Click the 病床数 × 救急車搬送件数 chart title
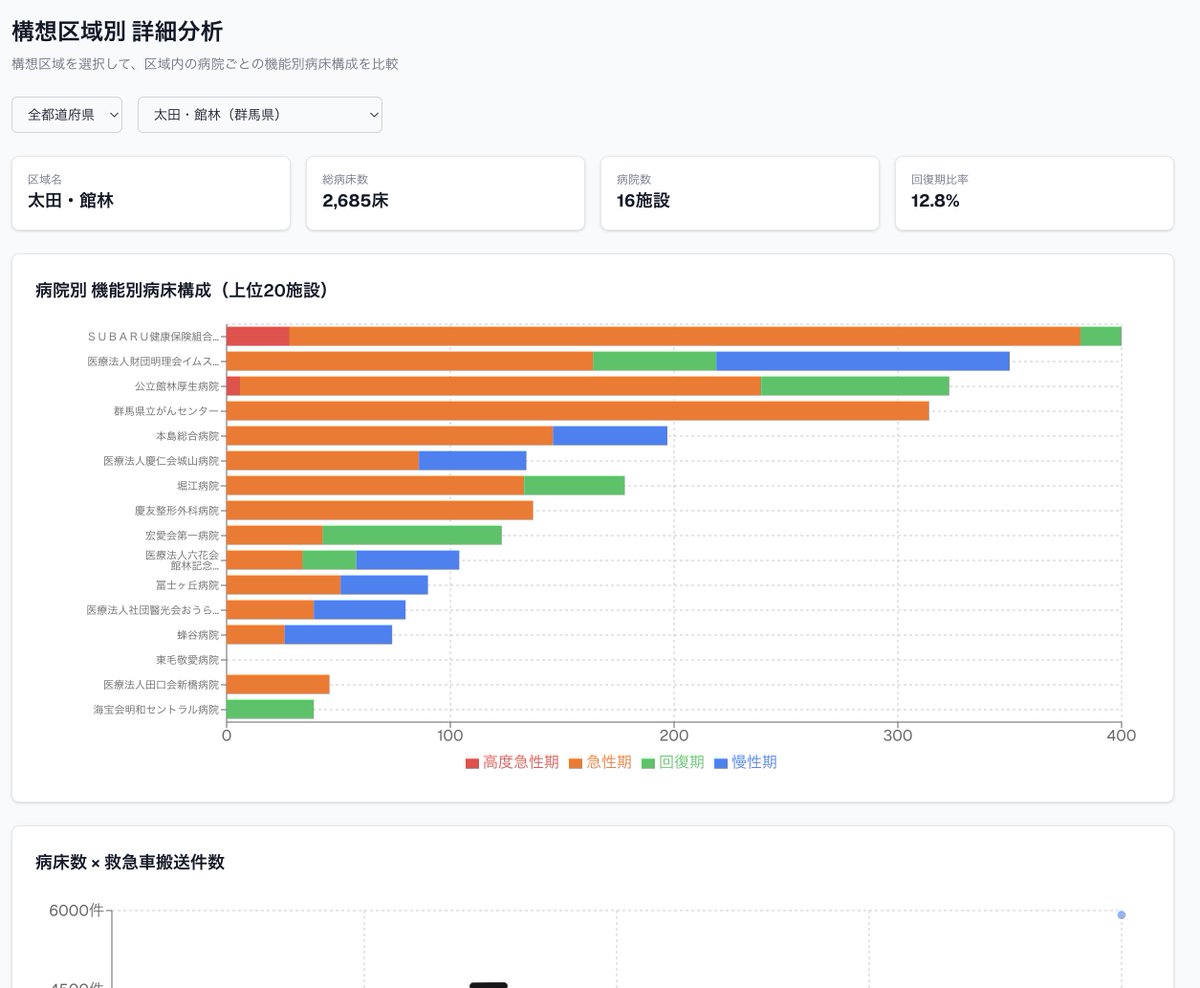The width and height of the screenshot is (1200, 988). [130, 862]
